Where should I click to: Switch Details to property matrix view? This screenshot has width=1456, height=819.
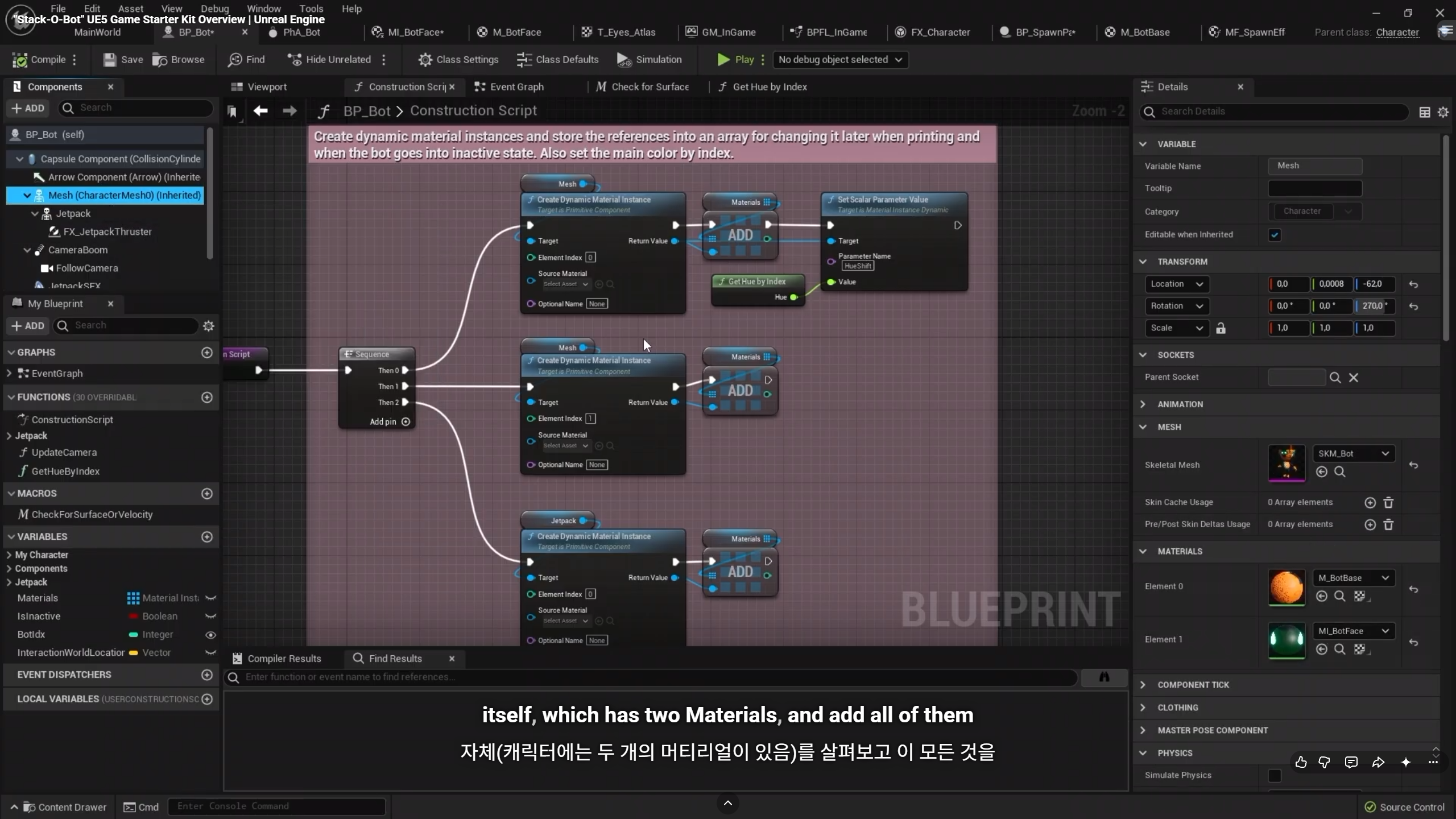[1425, 112]
